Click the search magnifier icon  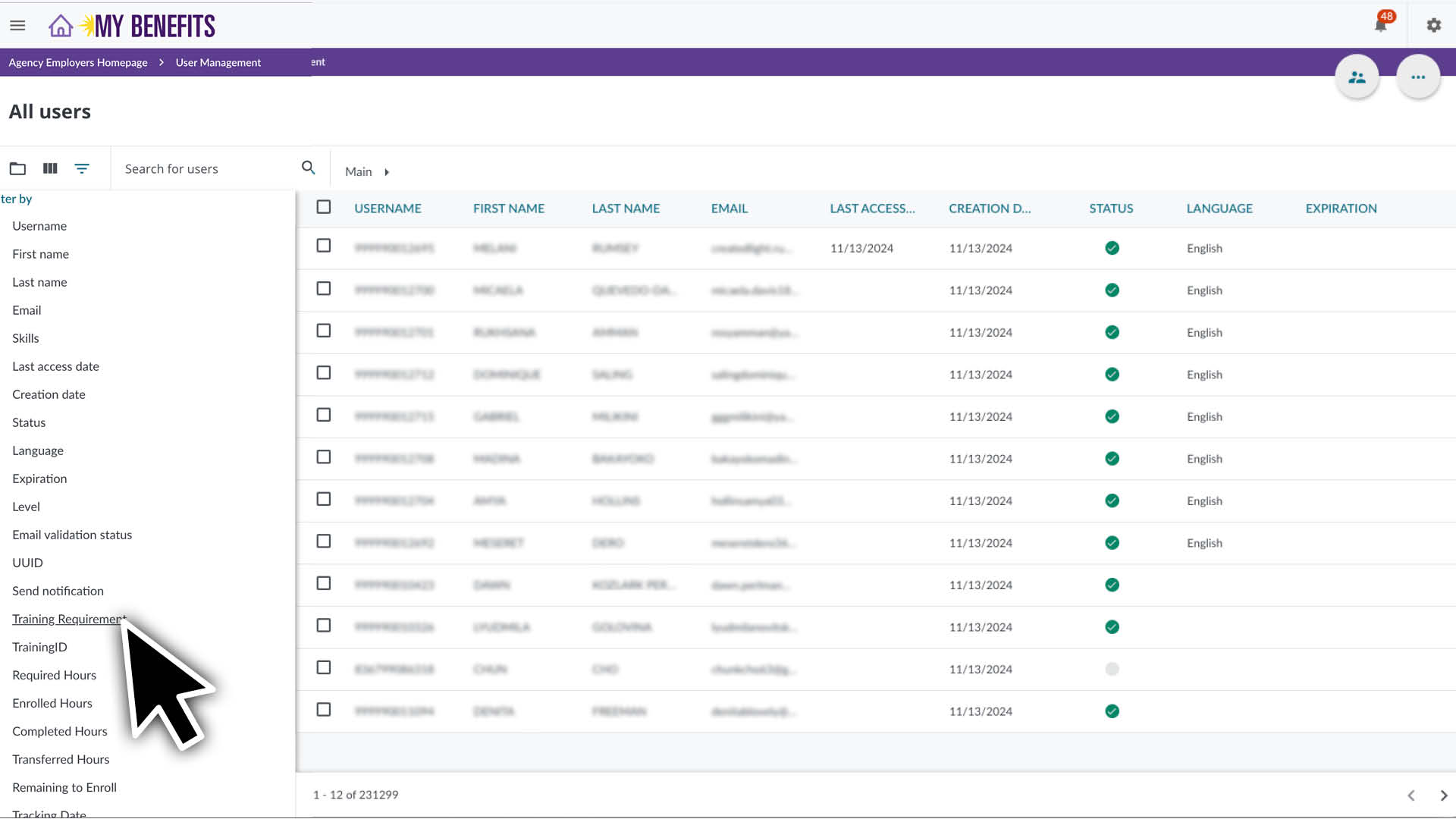(x=308, y=167)
